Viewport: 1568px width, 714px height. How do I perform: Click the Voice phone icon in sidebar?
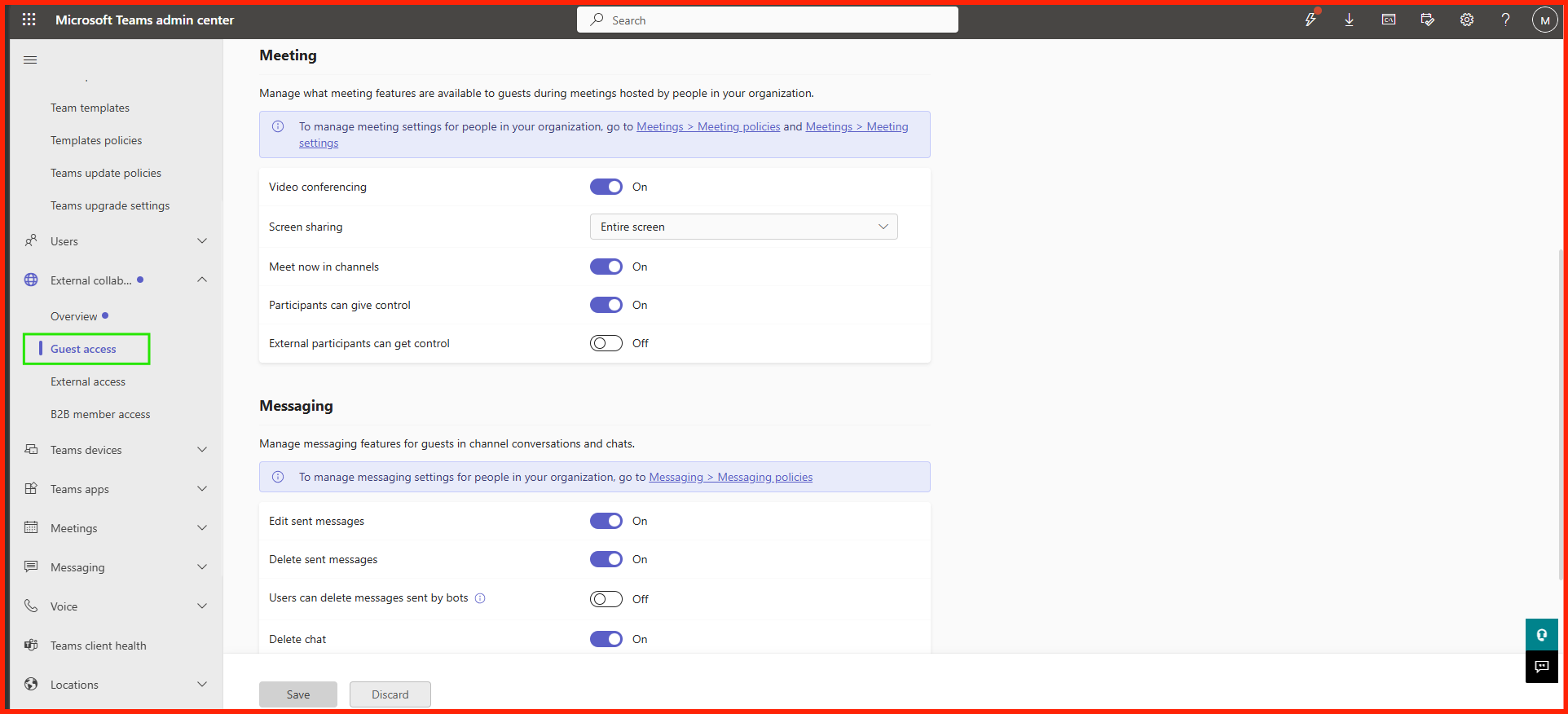click(31, 606)
